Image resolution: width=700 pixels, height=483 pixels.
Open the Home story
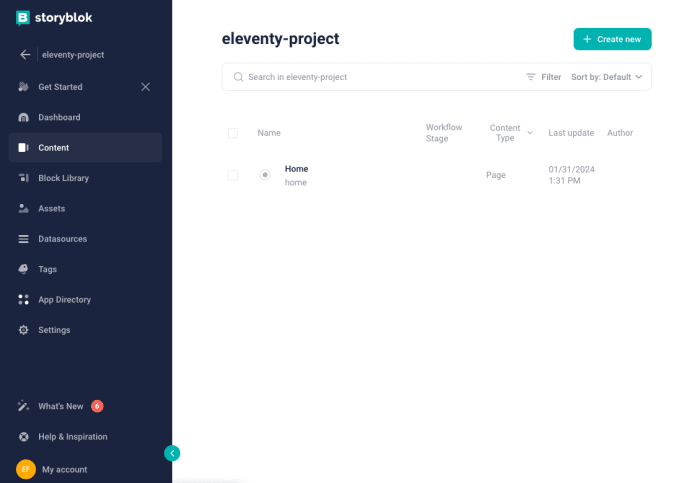click(296, 169)
